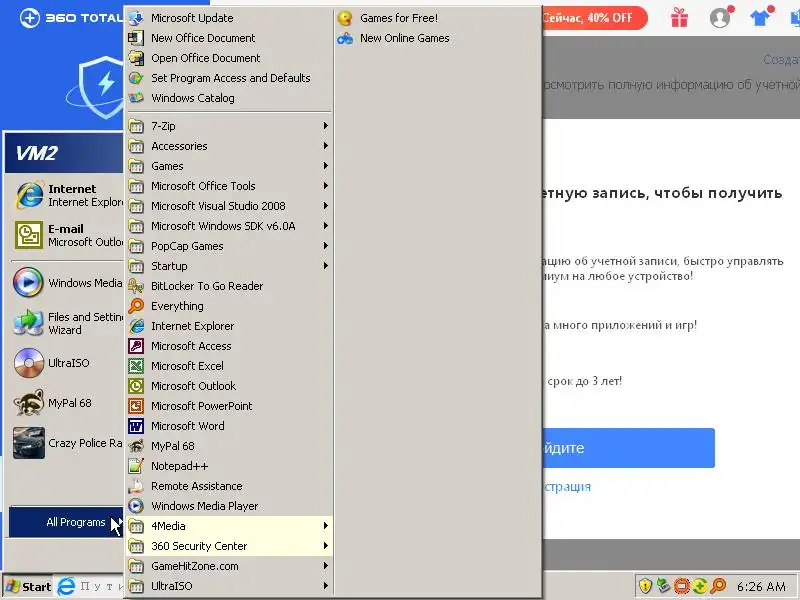
Task: Expand PopCap Games submenu
Action: pyautogui.click(x=230, y=245)
